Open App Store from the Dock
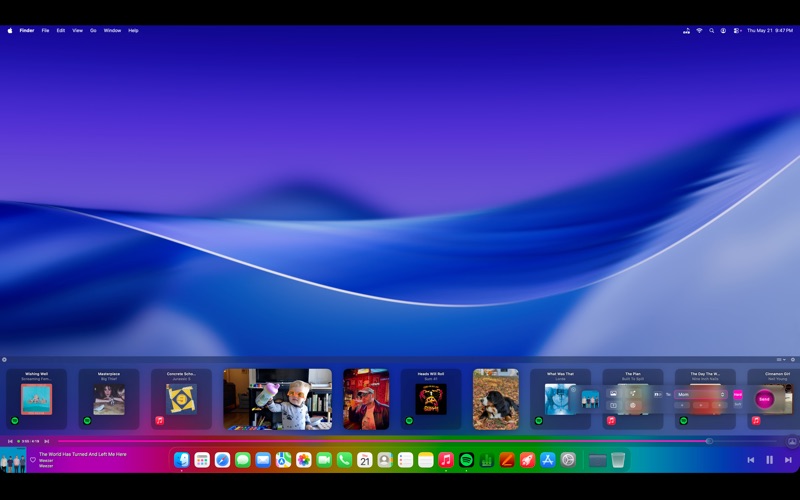The width and height of the screenshot is (800, 500). pos(547,460)
